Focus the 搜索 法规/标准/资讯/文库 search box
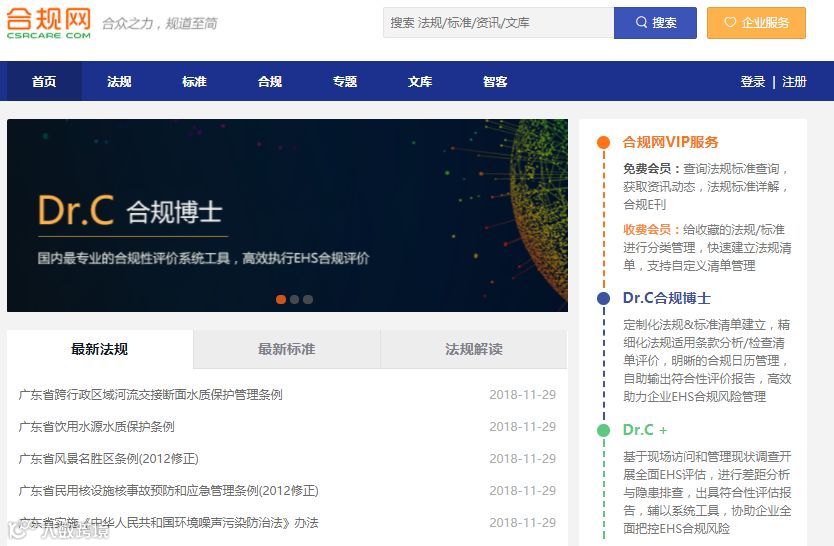This screenshot has height=546, width=834. (498, 23)
